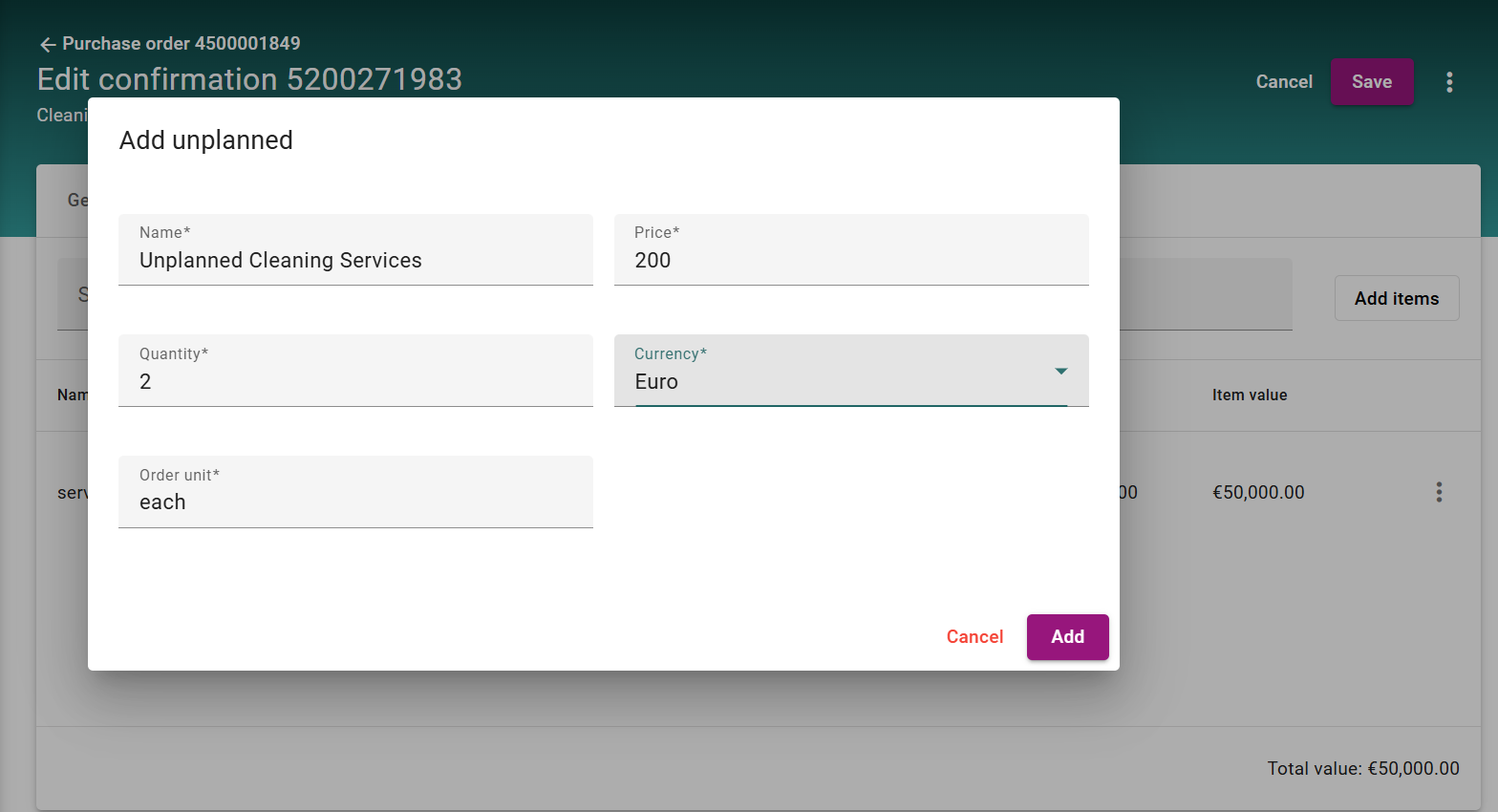
Task: Click the Item value column header
Action: pyautogui.click(x=1249, y=395)
